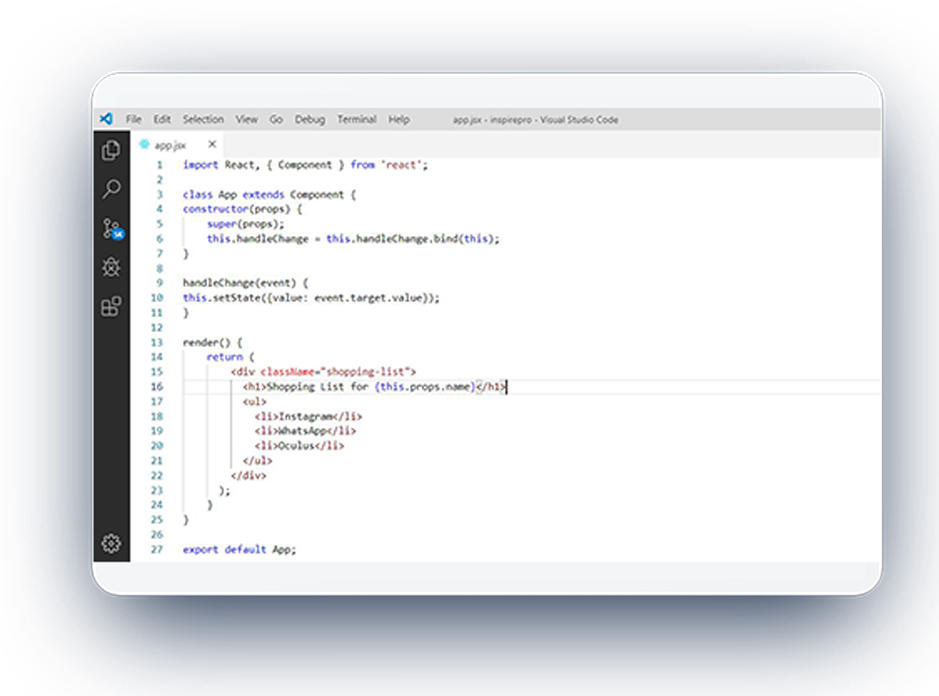Open the Debug menu
Image resolution: width=939 pixels, height=696 pixels.
pyautogui.click(x=310, y=119)
